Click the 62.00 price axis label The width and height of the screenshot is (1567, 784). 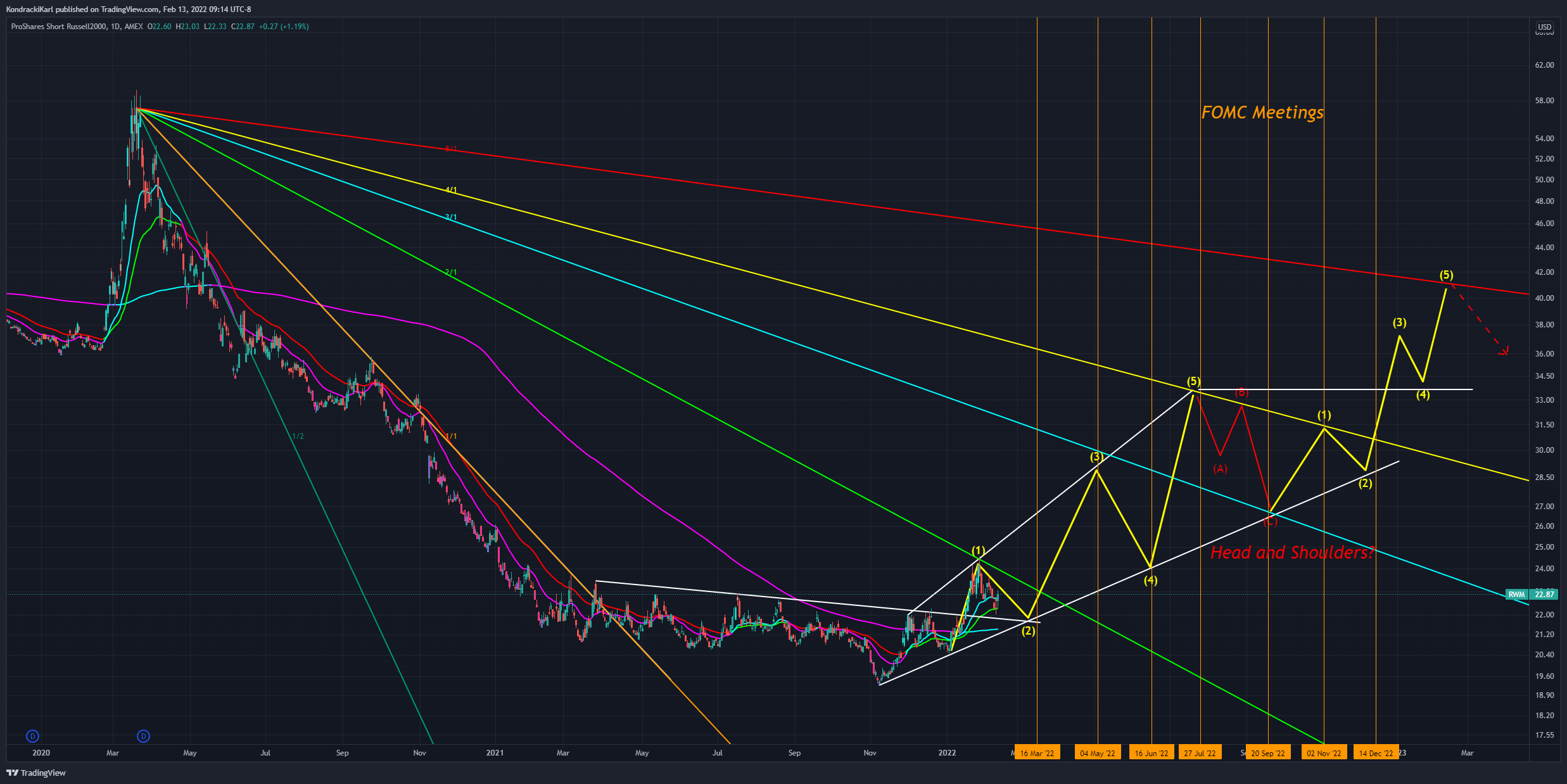(x=1545, y=65)
